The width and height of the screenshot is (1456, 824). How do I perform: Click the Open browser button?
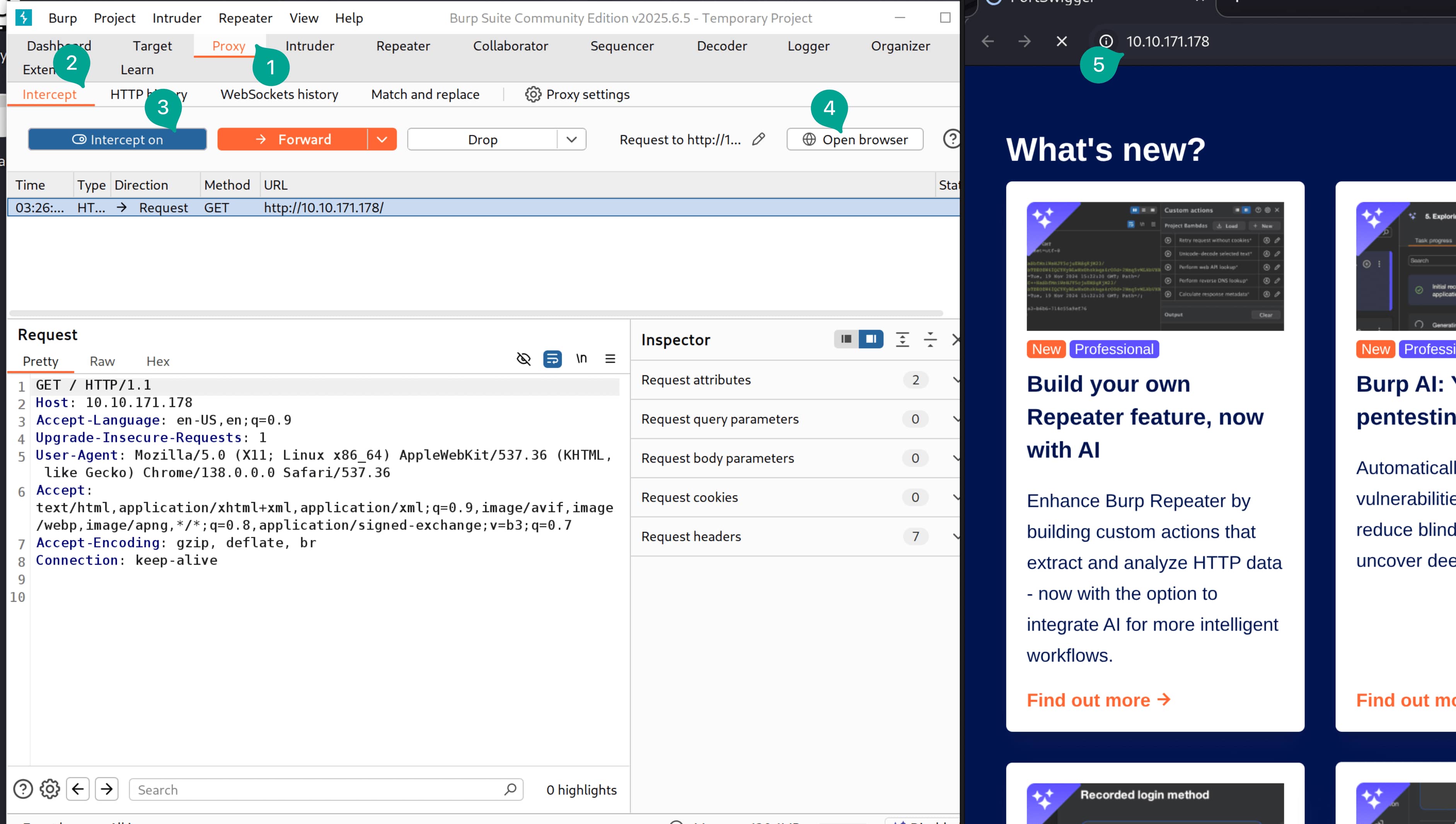pyautogui.click(x=855, y=139)
